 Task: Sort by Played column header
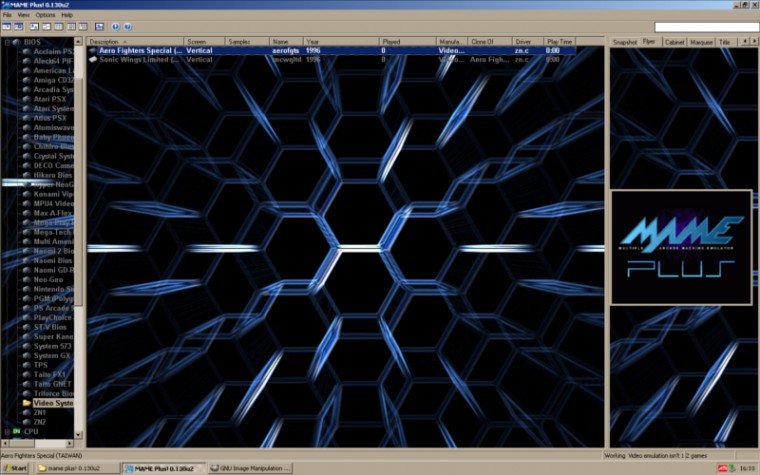pyautogui.click(x=407, y=42)
